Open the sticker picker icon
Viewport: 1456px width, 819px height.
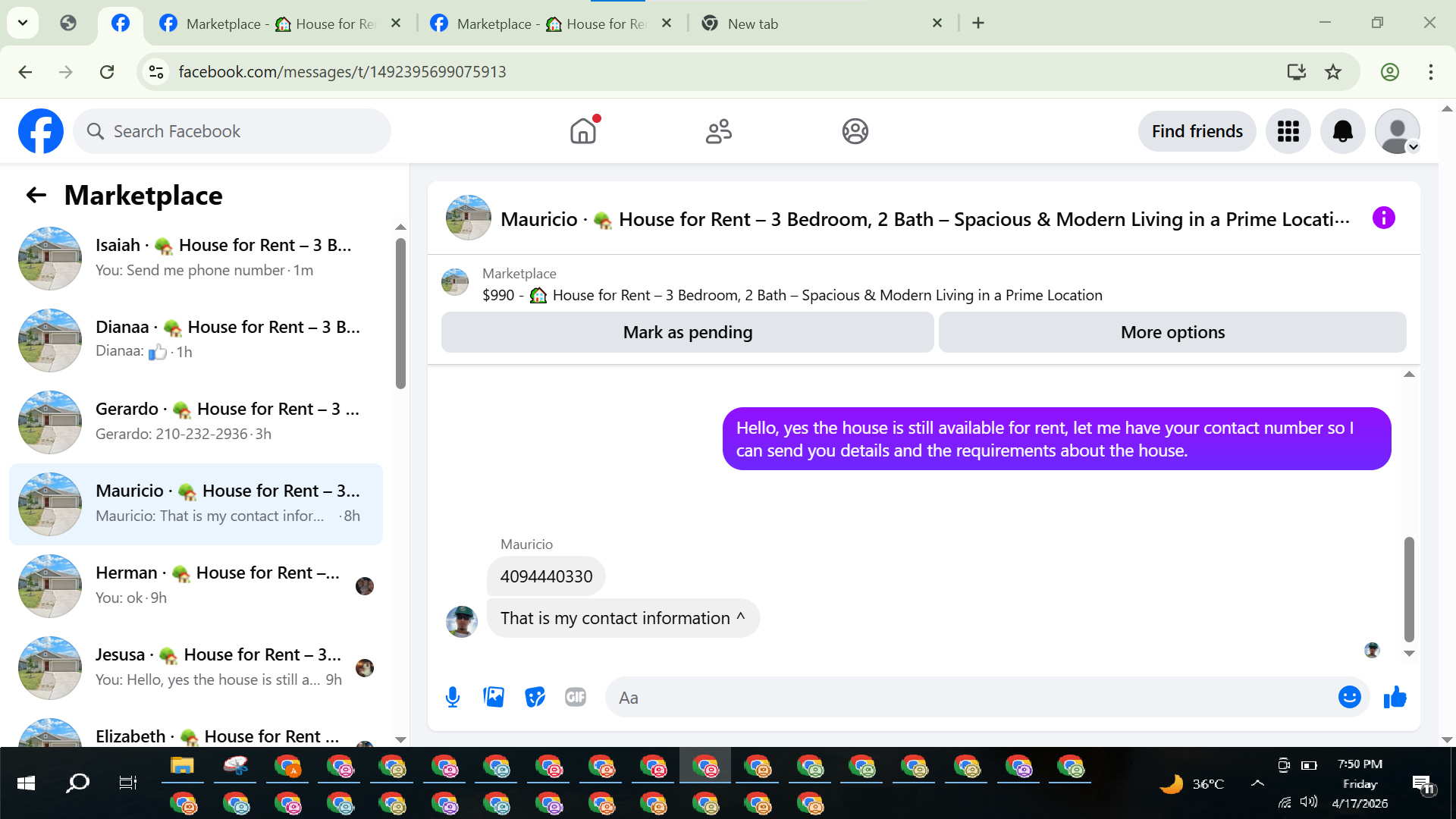(535, 697)
